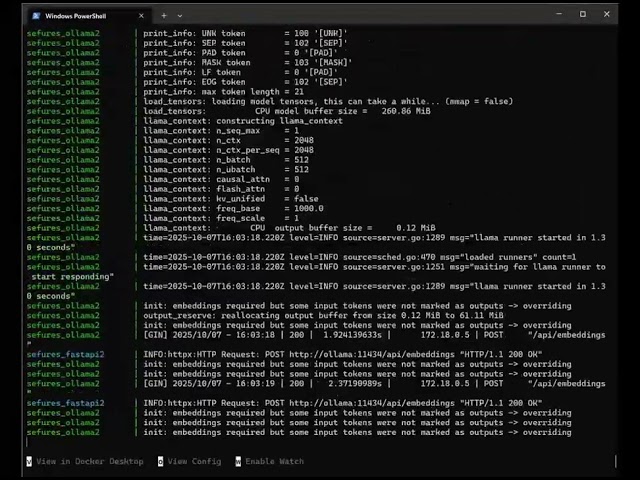Click the 'w' key badge for Enable Watch

coord(238,461)
